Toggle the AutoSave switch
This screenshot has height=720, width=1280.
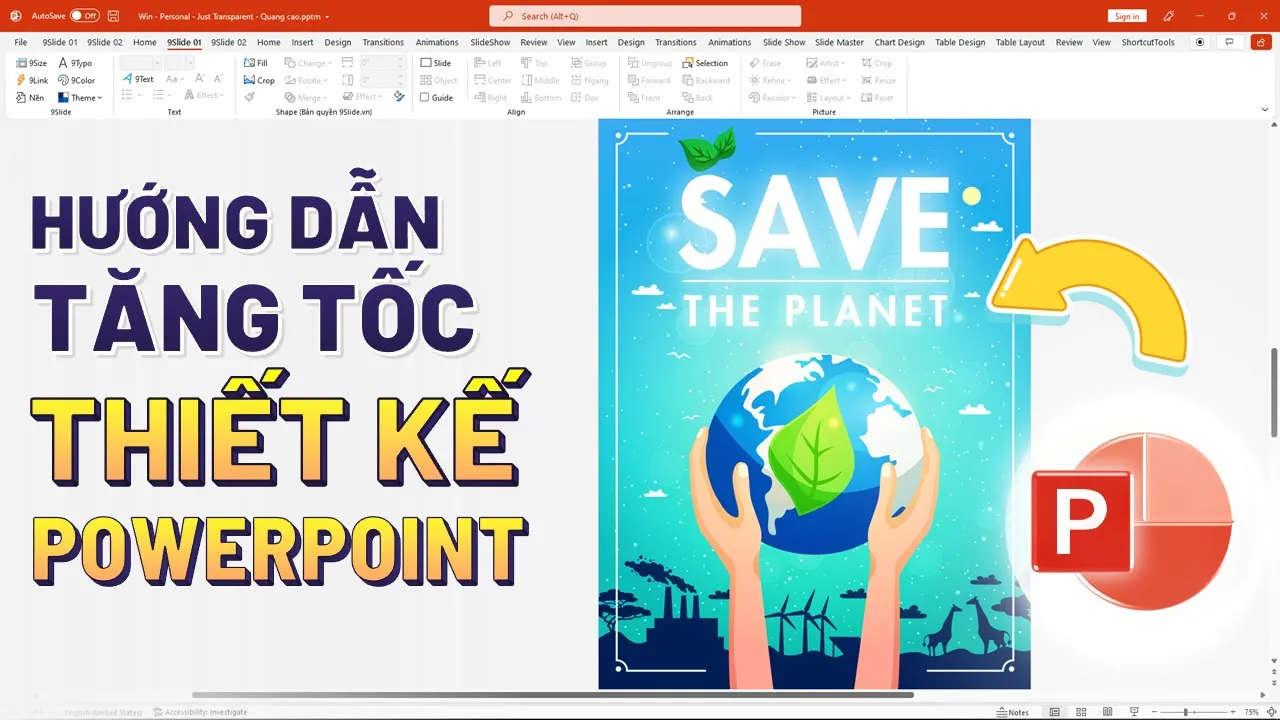click(84, 16)
